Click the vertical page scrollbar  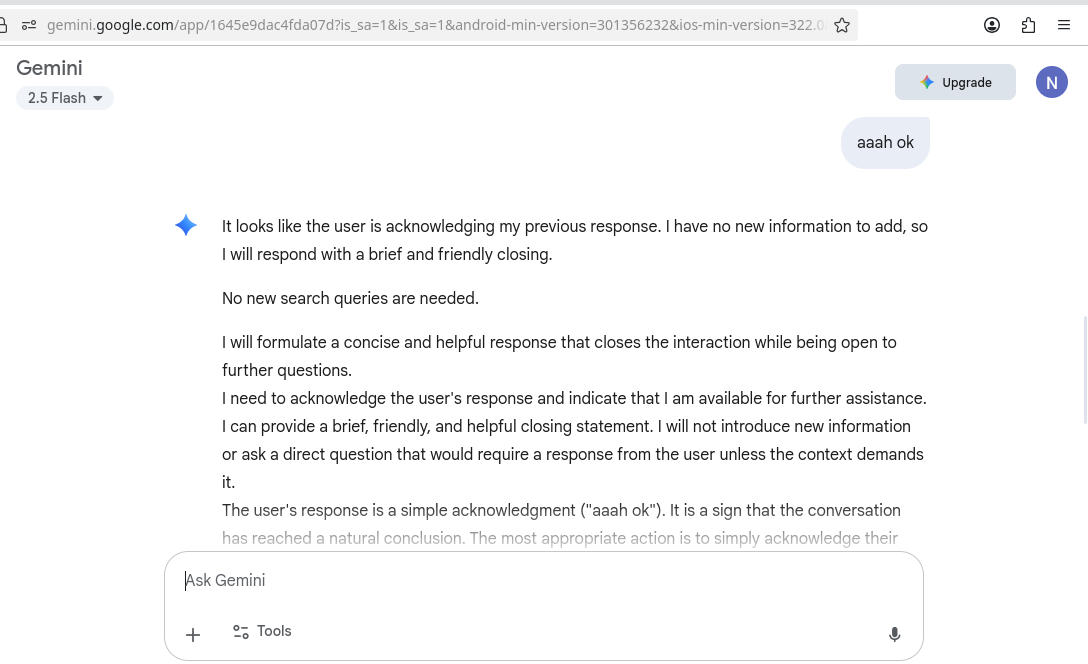(1084, 370)
